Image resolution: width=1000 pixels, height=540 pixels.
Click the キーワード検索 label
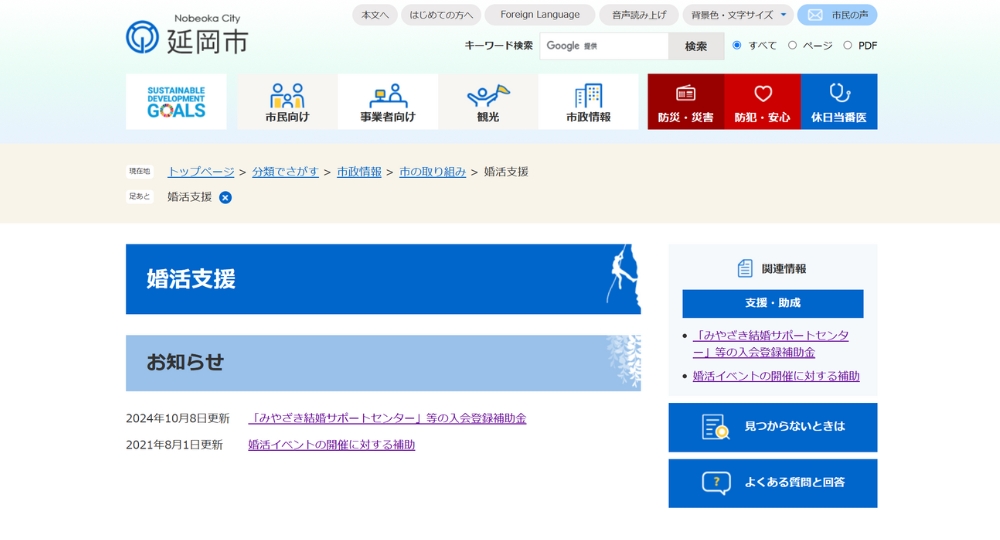coord(499,45)
